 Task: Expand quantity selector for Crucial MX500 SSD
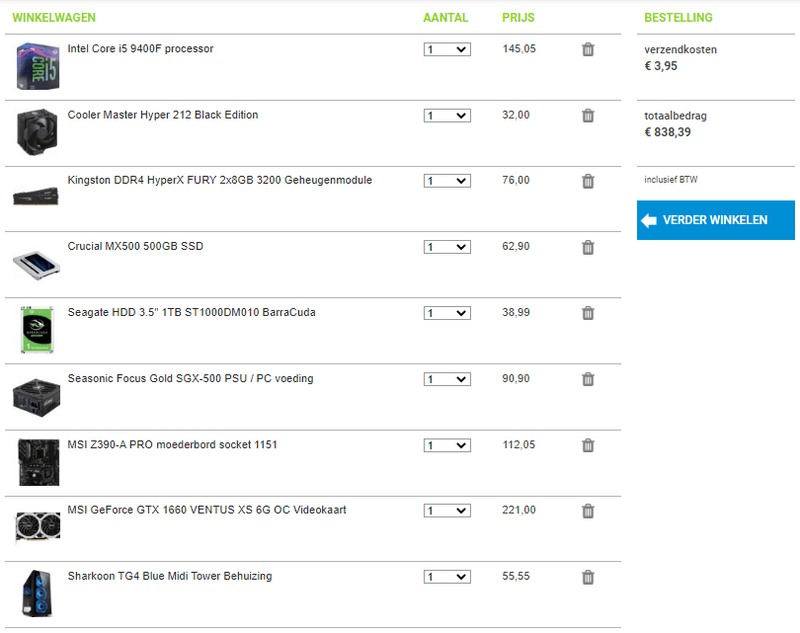[x=447, y=247]
